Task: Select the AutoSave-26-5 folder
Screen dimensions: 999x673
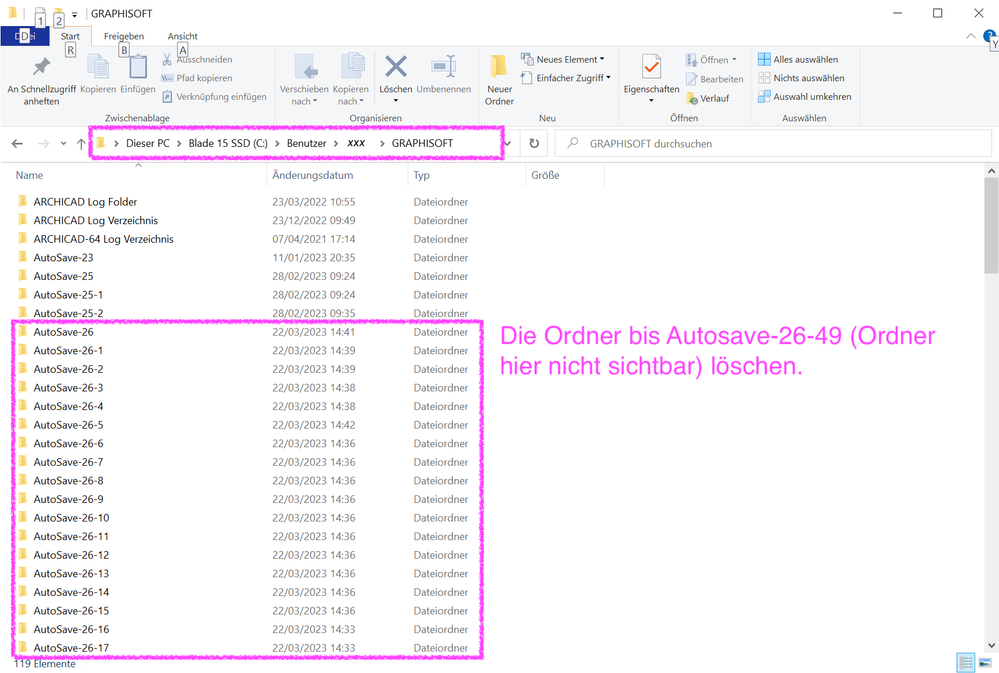Action: (x=68, y=424)
